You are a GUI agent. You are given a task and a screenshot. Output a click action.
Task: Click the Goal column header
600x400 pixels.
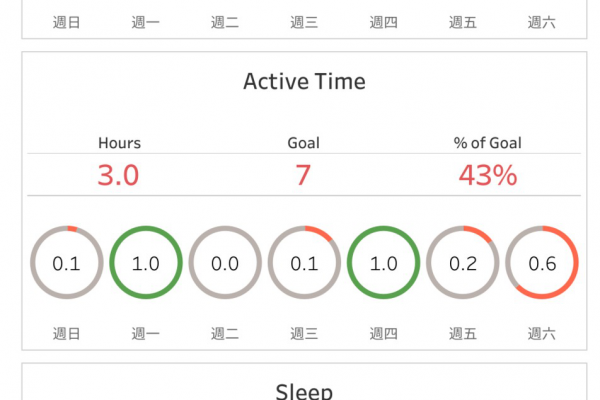coord(303,143)
